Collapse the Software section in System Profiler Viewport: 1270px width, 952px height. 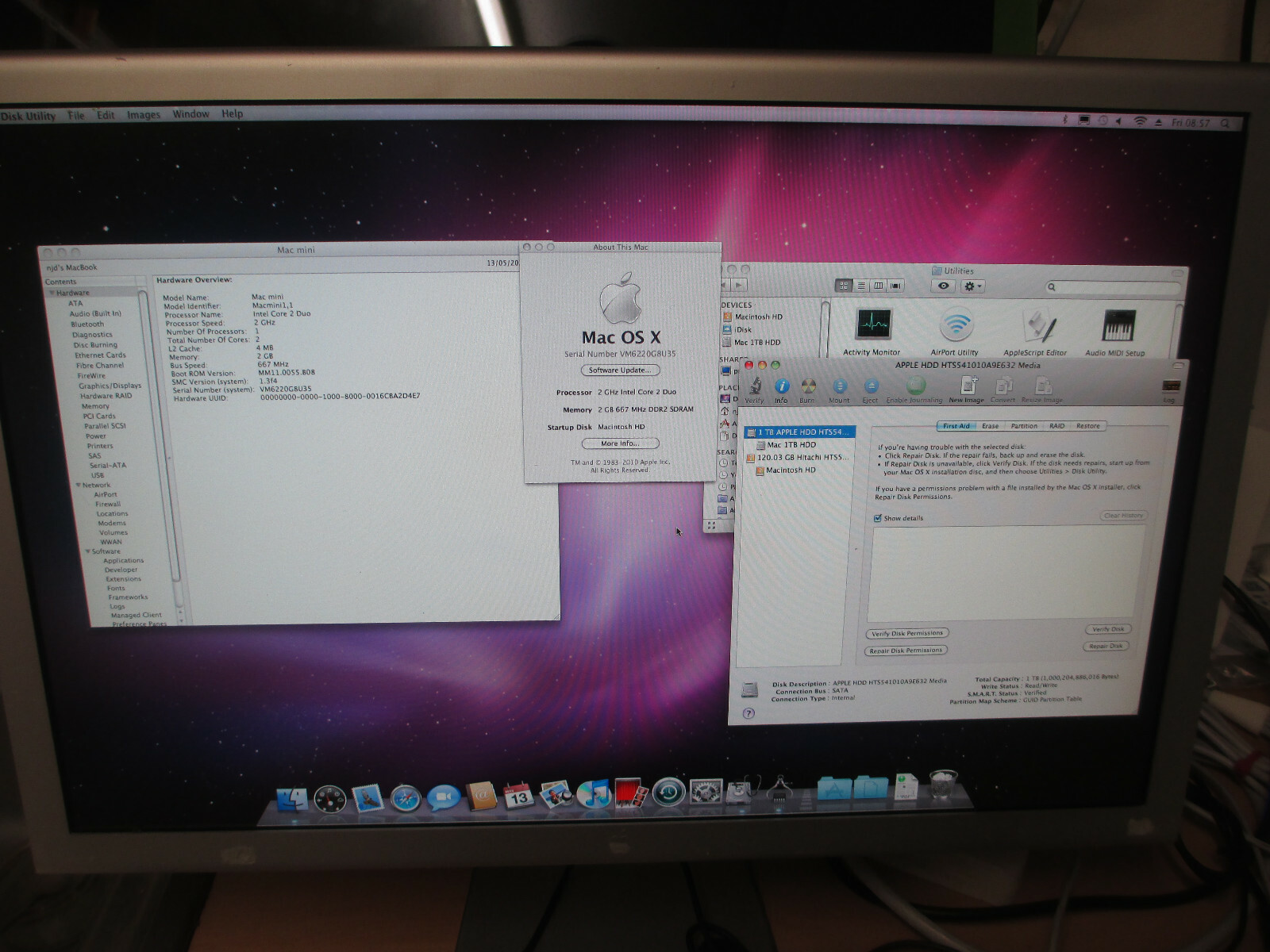point(88,551)
